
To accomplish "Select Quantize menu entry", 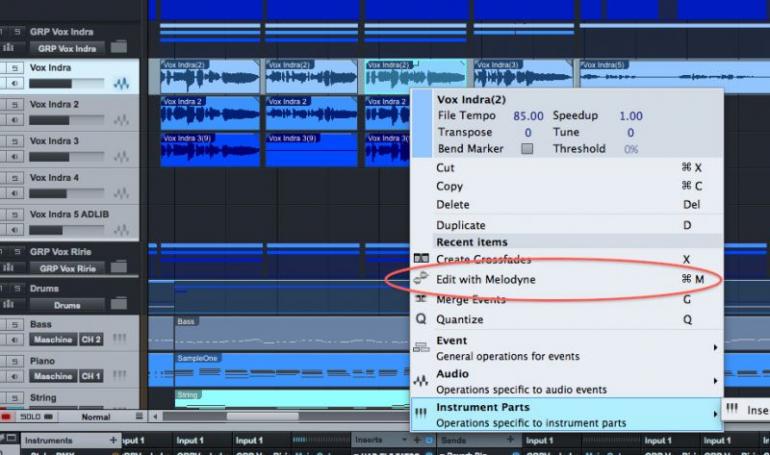I will coord(567,320).
